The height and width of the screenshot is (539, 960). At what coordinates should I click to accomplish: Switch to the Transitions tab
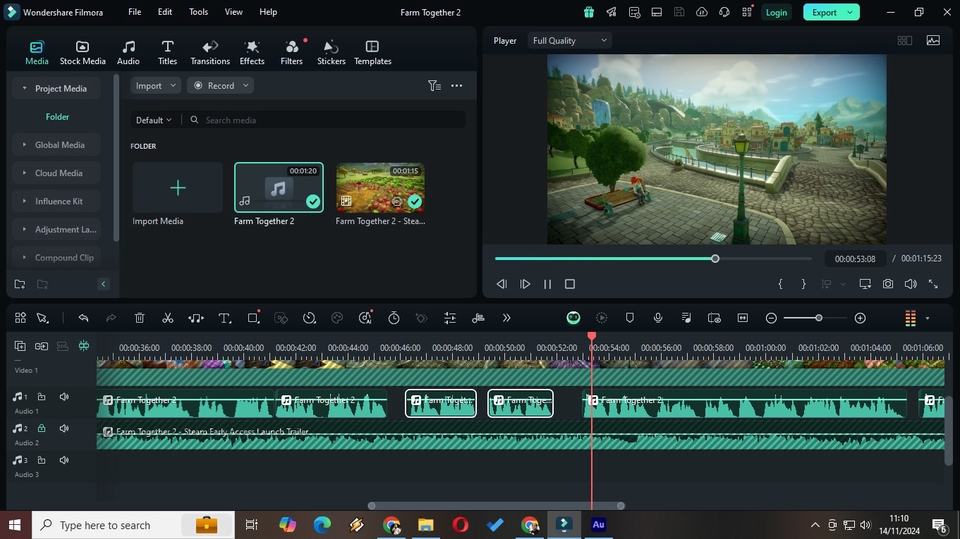[210, 52]
